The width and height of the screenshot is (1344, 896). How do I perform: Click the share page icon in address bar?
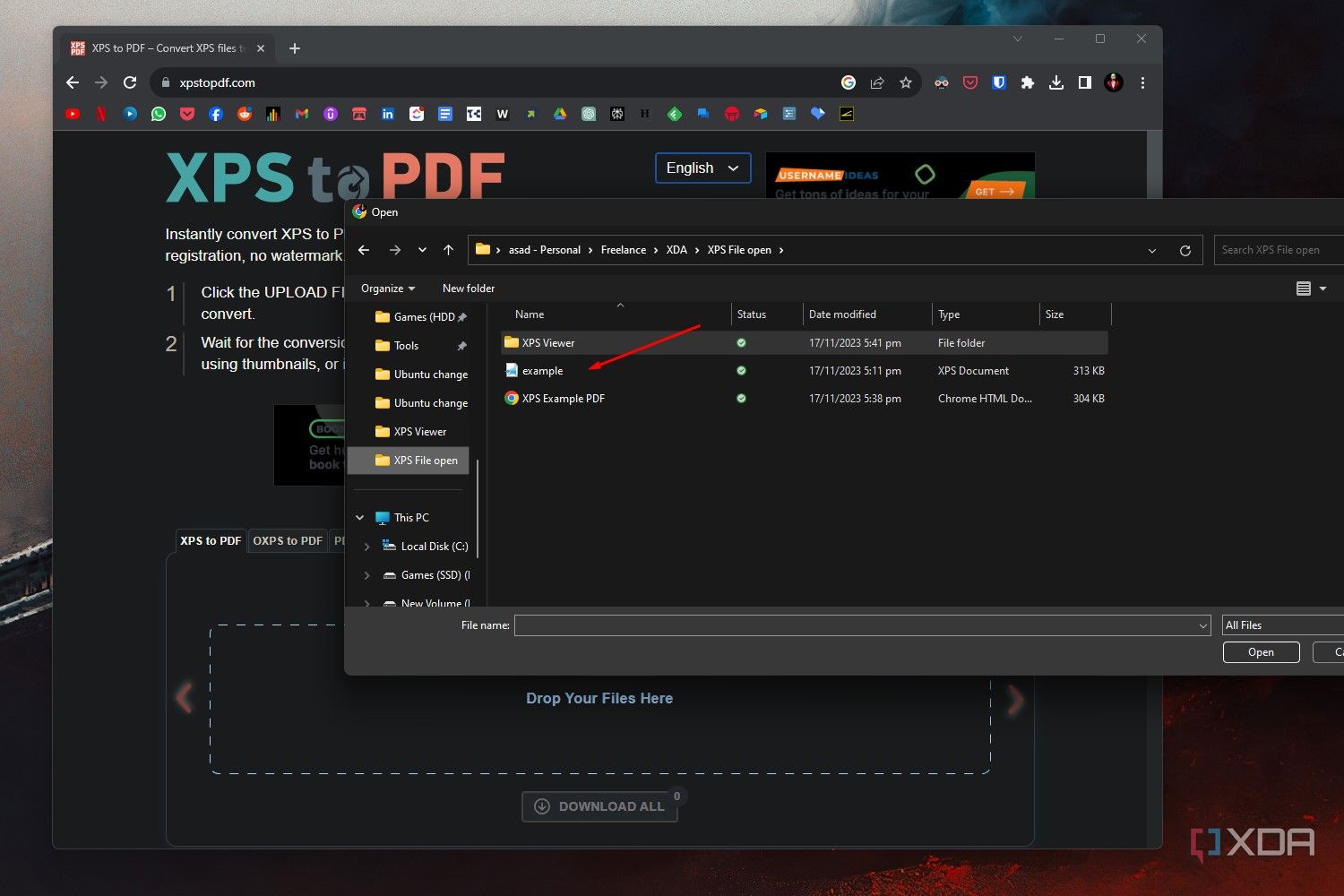point(877,82)
